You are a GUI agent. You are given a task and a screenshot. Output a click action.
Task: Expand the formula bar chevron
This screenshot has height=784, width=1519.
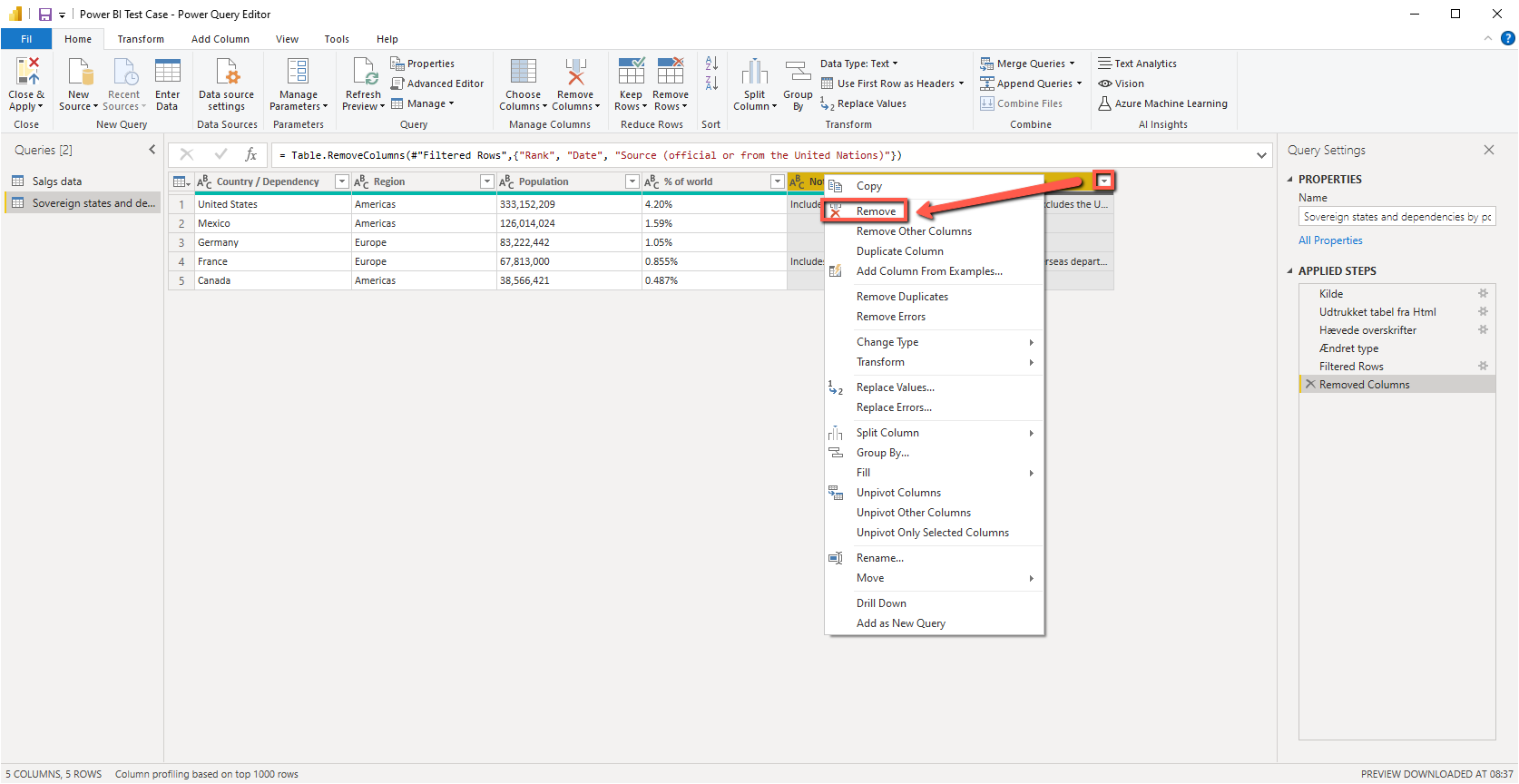click(x=1261, y=155)
